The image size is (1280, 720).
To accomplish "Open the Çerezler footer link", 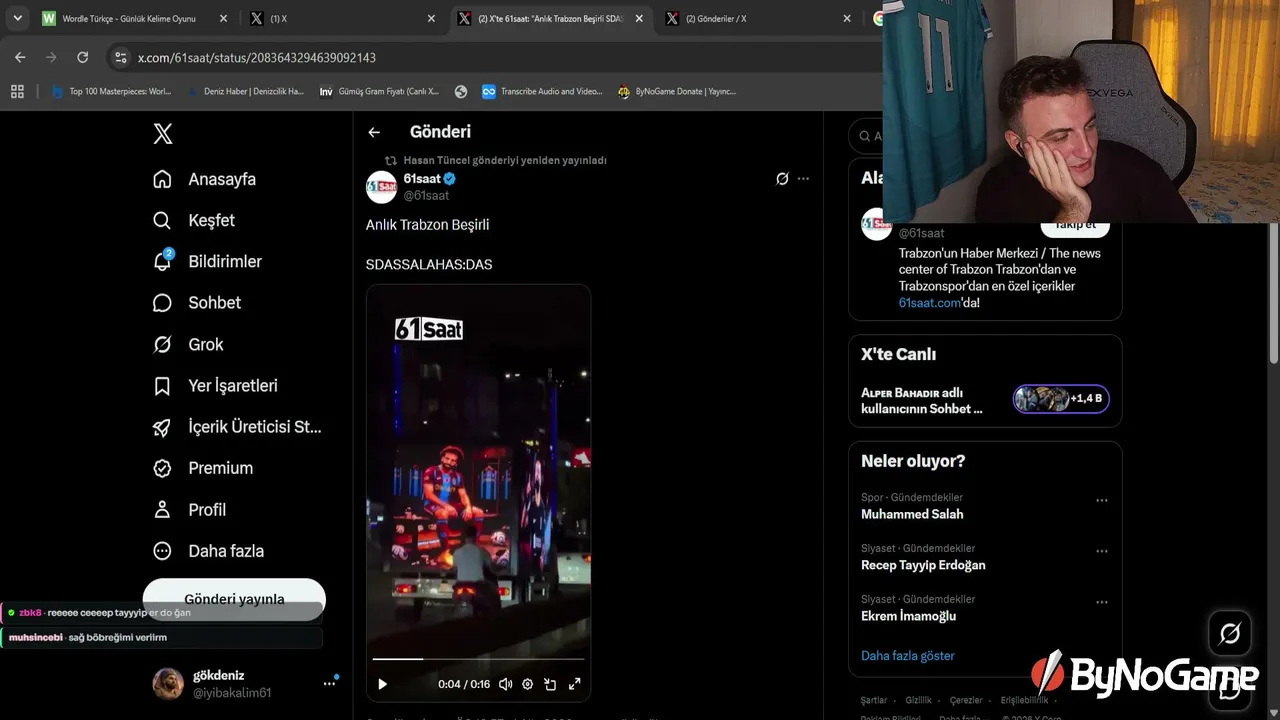I will (966, 700).
